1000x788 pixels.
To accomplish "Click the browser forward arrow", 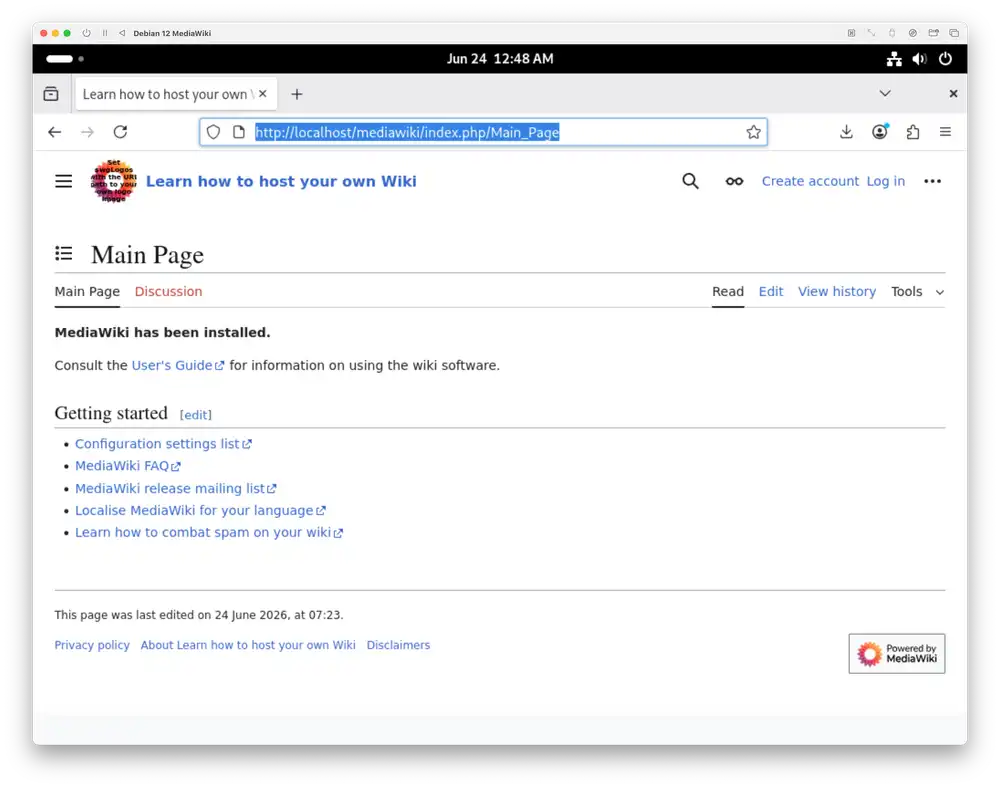I will click(x=87, y=132).
